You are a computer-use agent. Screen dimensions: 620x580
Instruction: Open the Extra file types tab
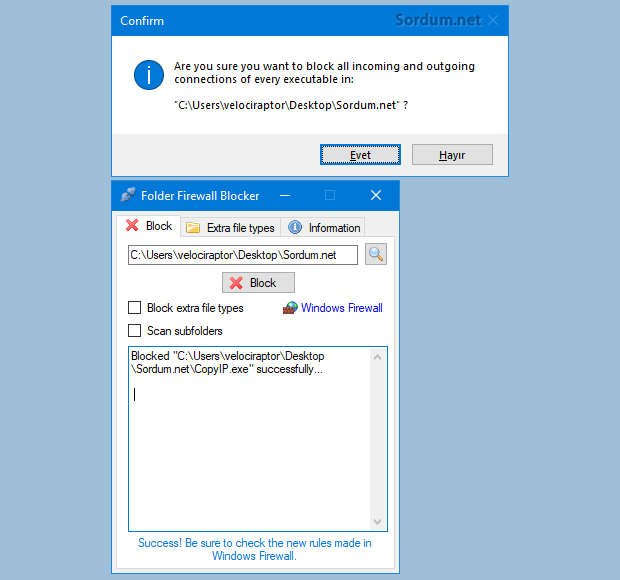(x=231, y=228)
